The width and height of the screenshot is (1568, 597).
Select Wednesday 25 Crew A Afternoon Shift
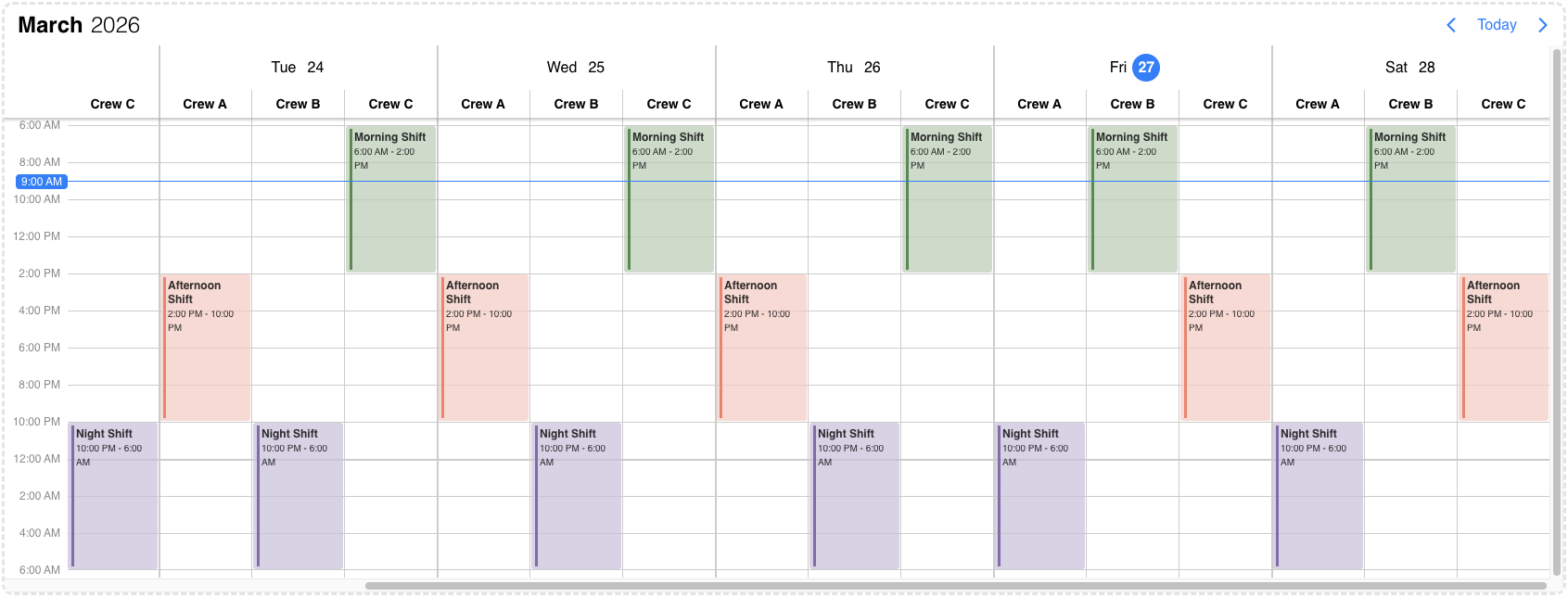click(x=484, y=347)
